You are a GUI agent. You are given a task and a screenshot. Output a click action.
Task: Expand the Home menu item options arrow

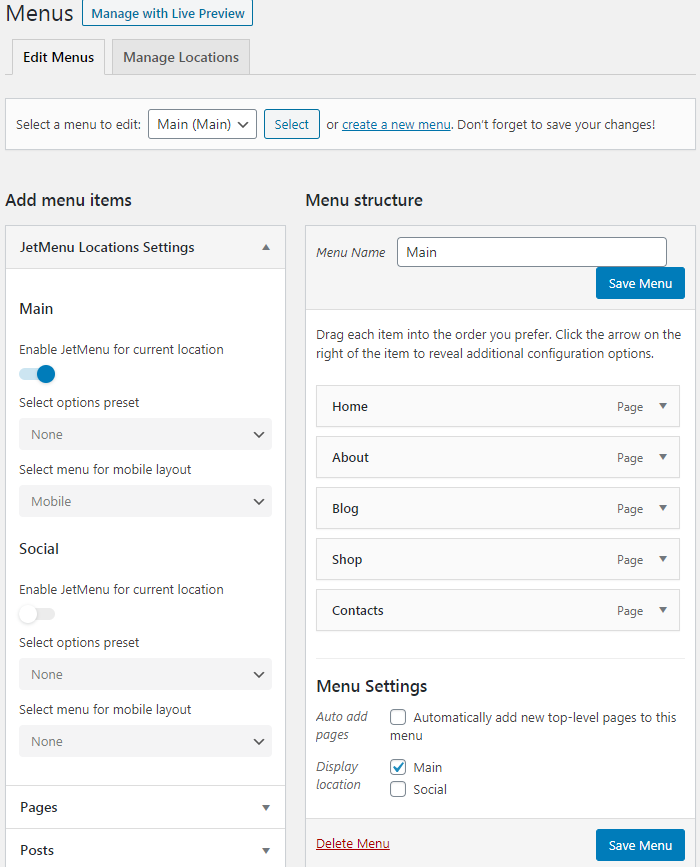point(663,406)
